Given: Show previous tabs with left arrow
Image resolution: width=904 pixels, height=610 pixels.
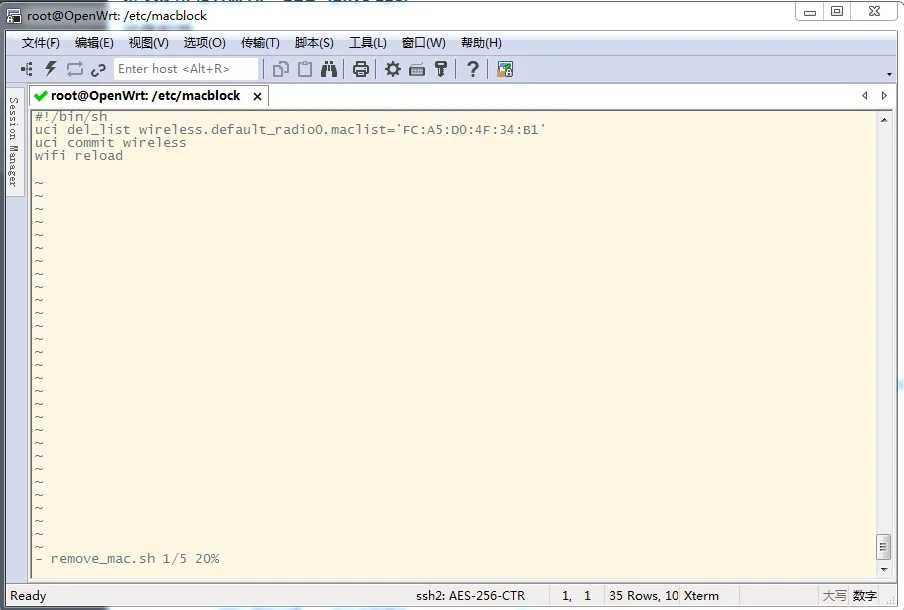Looking at the screenshot, I should tap(865, 96).
